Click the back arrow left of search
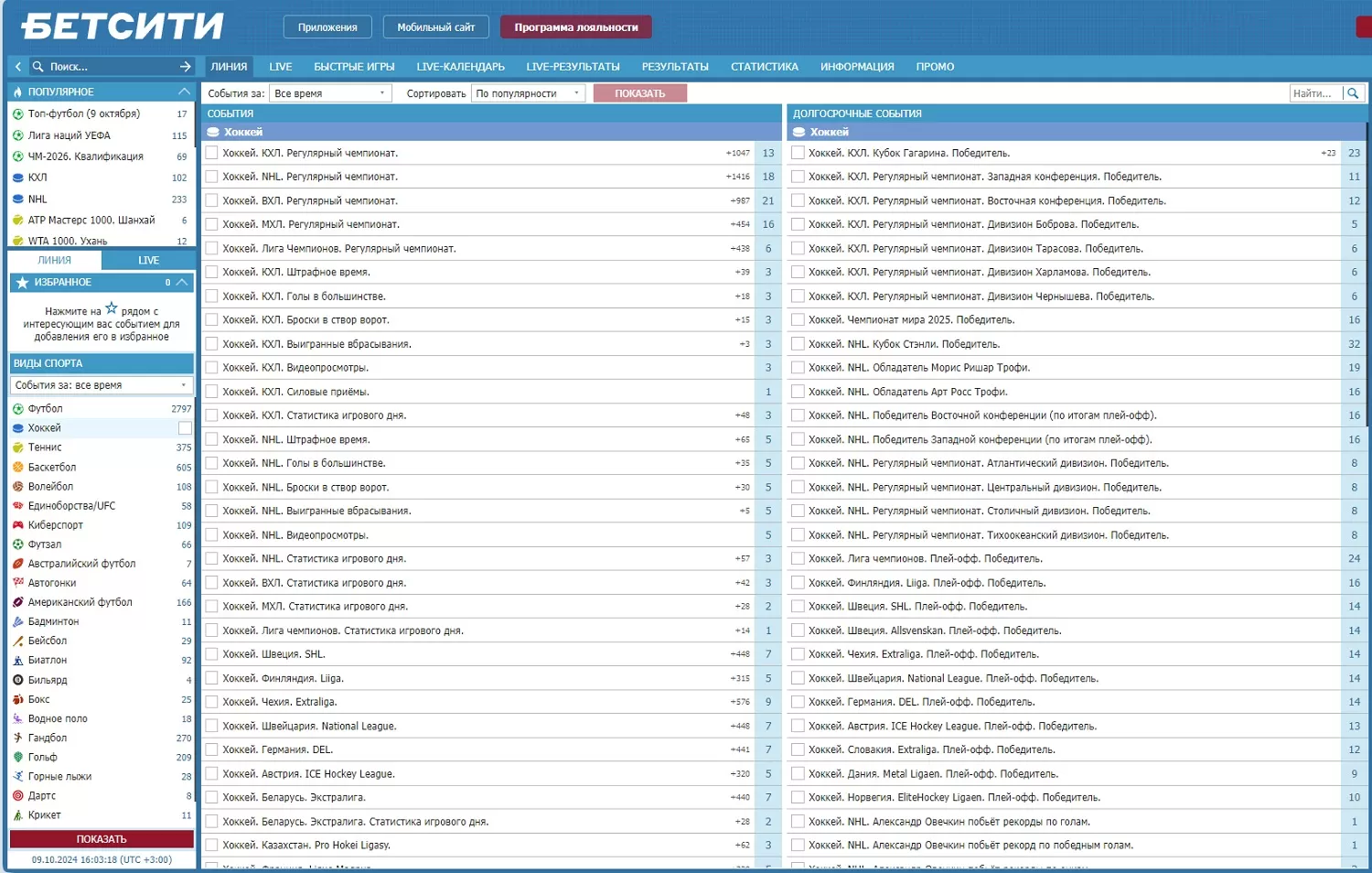 [18, 67]
